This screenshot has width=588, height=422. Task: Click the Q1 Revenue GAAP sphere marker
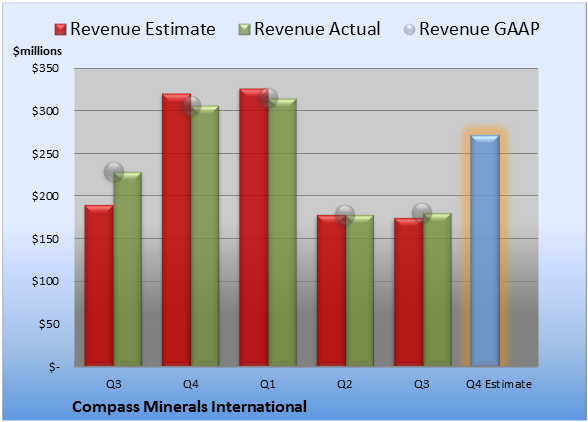(x=268, y=98)
